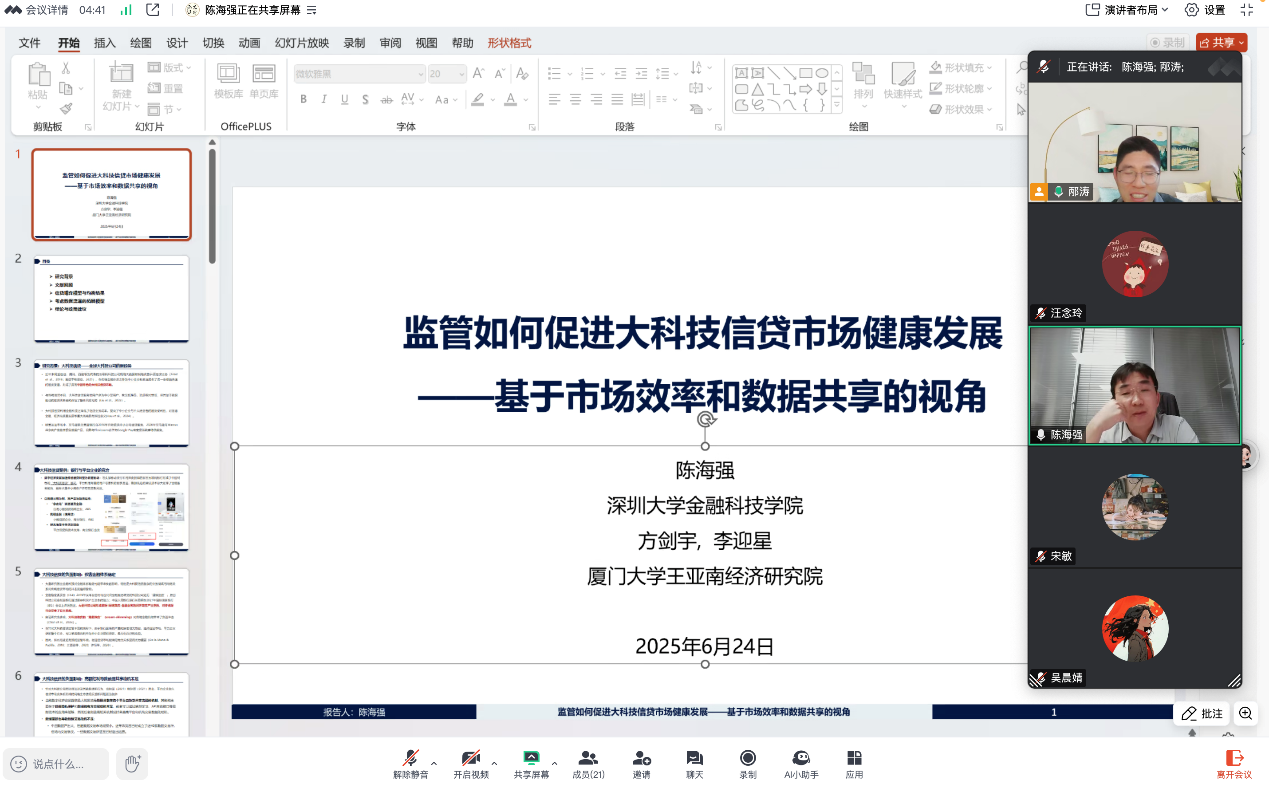Open the 幻灯片放映 ribbon tab
The height and width of the screenshot is (788, 1269).
pyautogui.click(x=301, y=43)
